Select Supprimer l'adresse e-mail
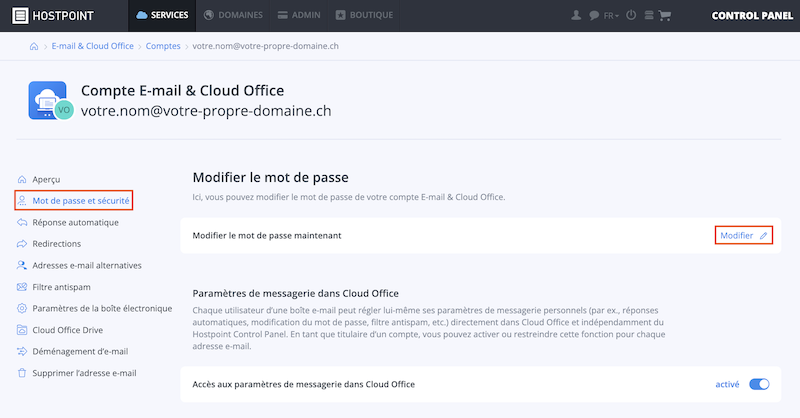Screen dimensions: 800x418 [x=84, y=373]
